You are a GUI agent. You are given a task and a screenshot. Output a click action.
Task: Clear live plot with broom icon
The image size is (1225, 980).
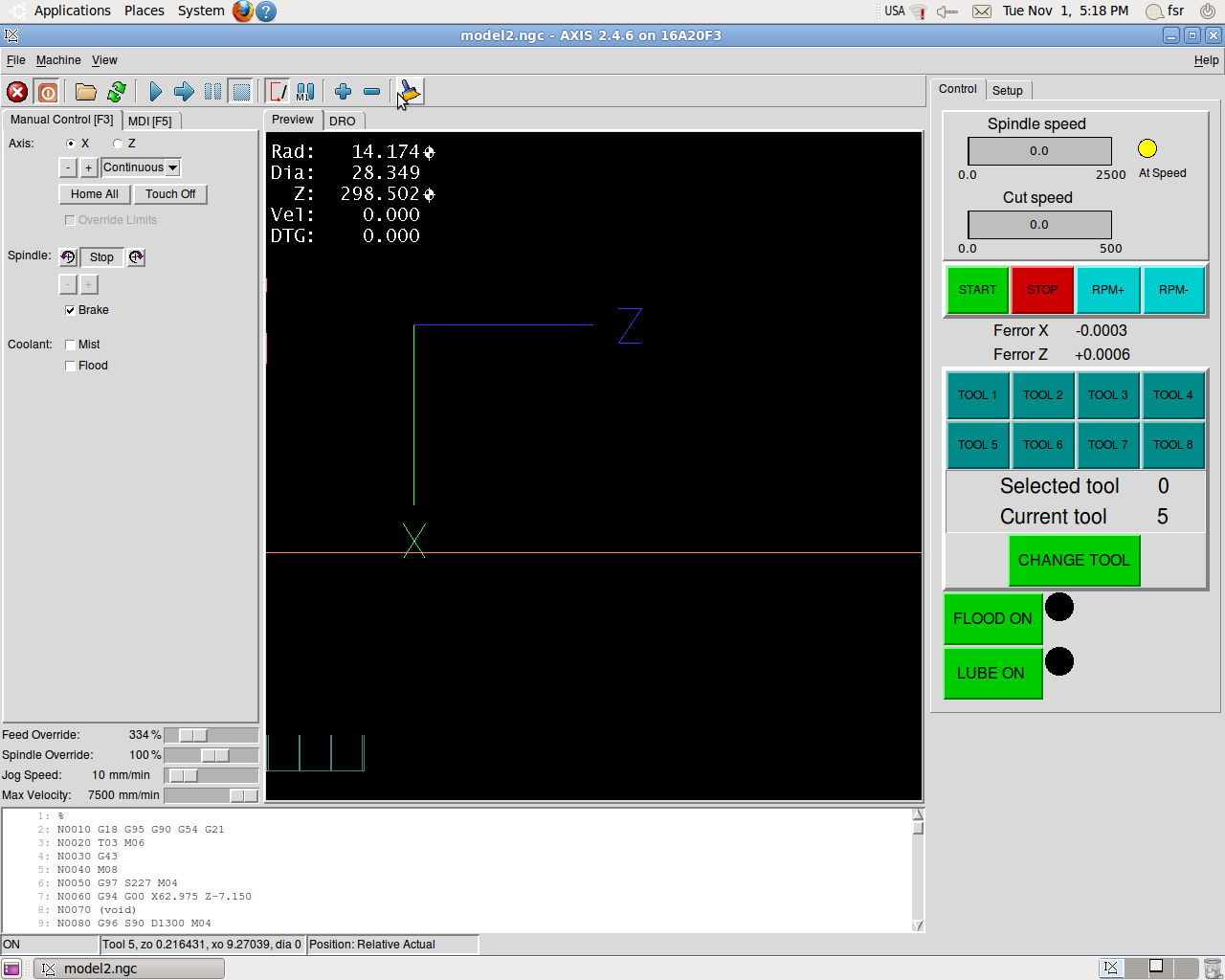coord(410,92)
